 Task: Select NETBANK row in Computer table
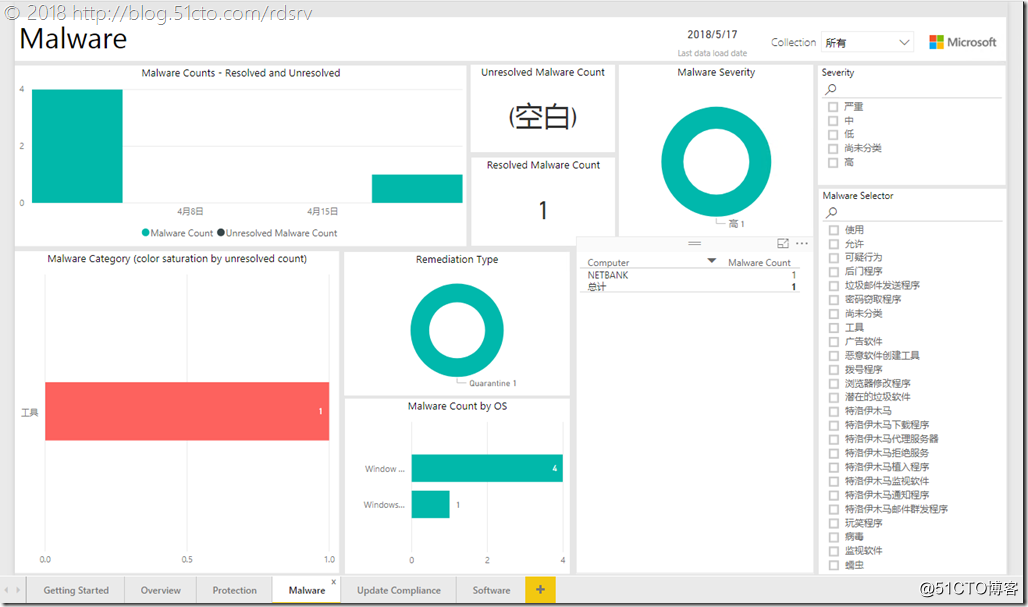[x=692, y=275]
